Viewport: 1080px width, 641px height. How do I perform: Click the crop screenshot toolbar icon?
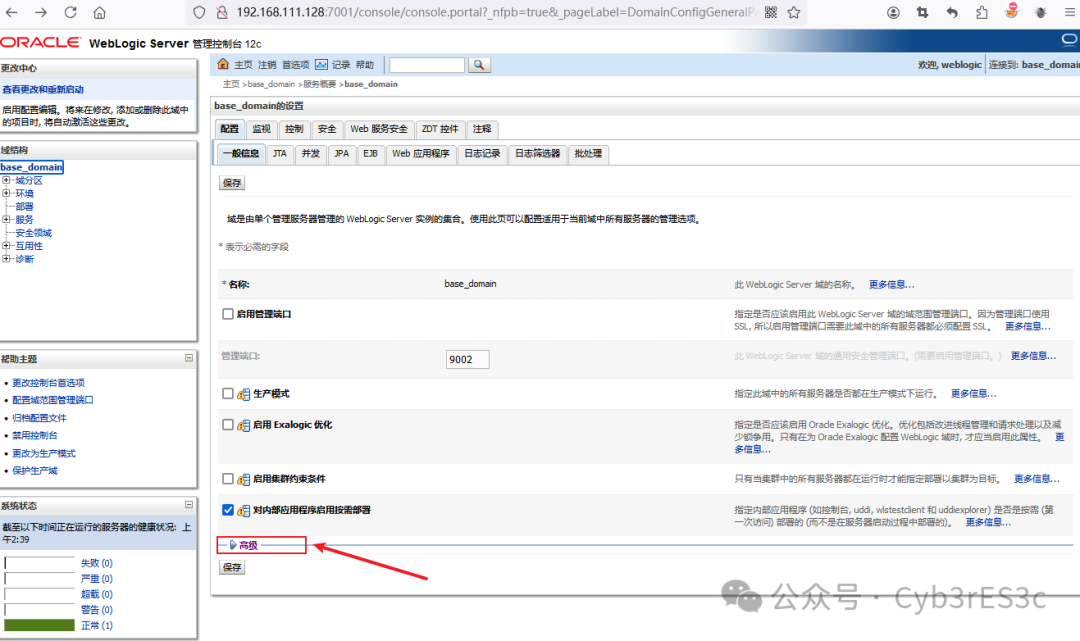[x=922, y=12]
